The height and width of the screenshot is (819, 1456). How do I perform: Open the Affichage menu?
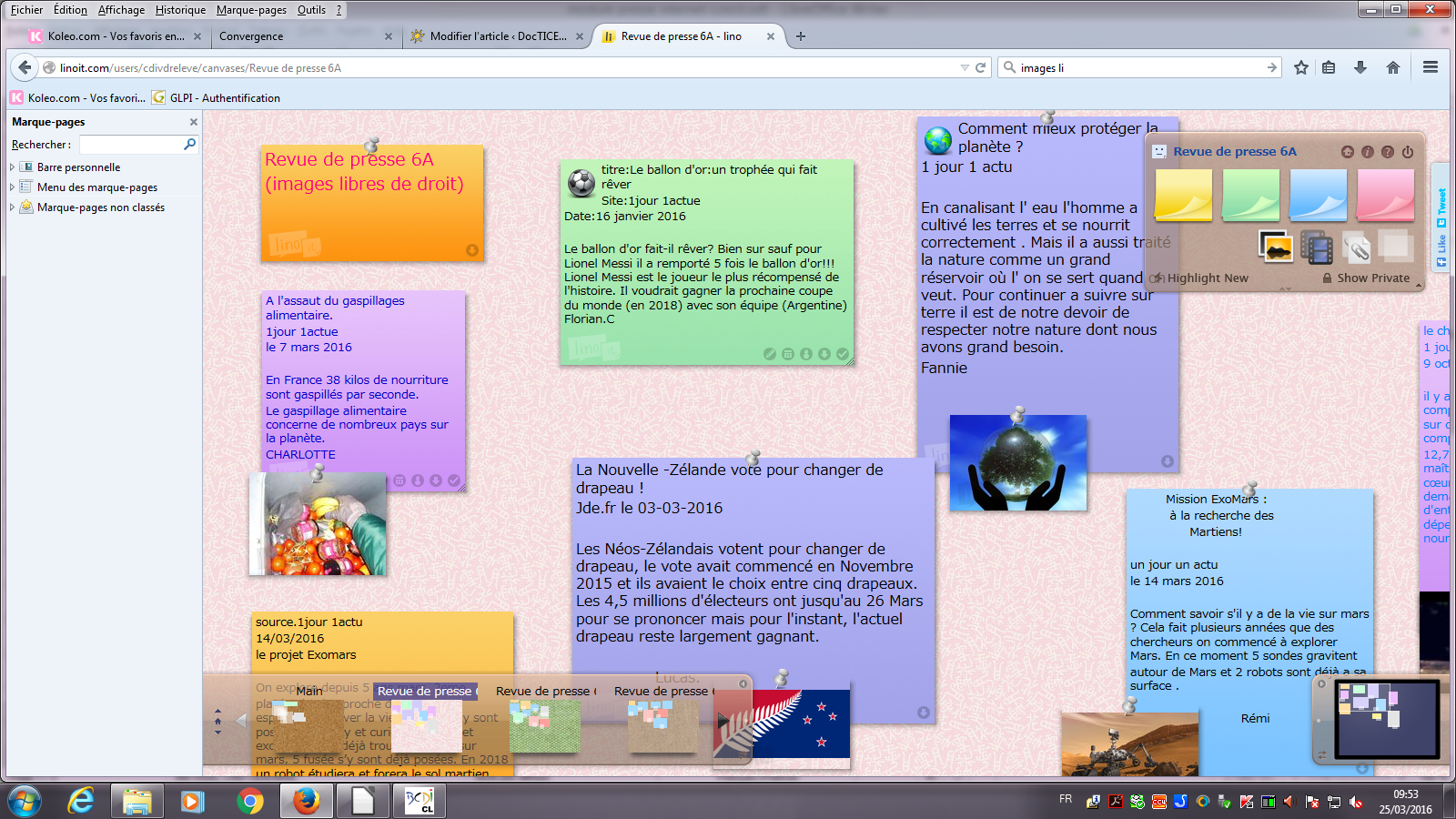[x=121, y=10]
